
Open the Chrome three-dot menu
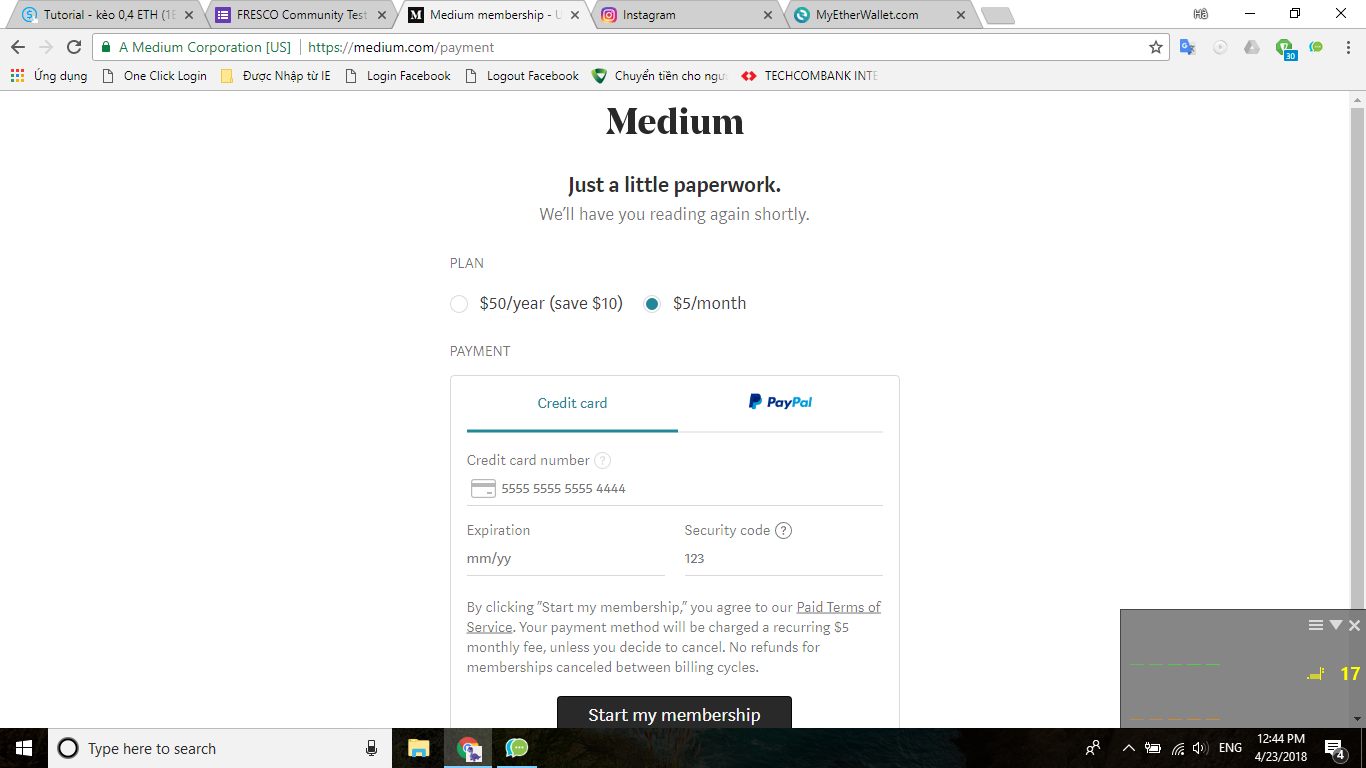pos(1348,47)
